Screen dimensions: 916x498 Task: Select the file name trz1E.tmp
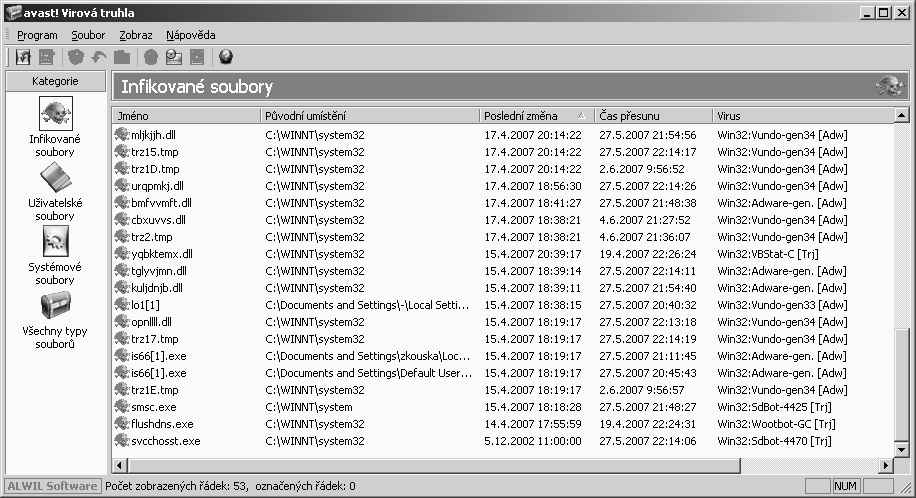pos(155,390)
